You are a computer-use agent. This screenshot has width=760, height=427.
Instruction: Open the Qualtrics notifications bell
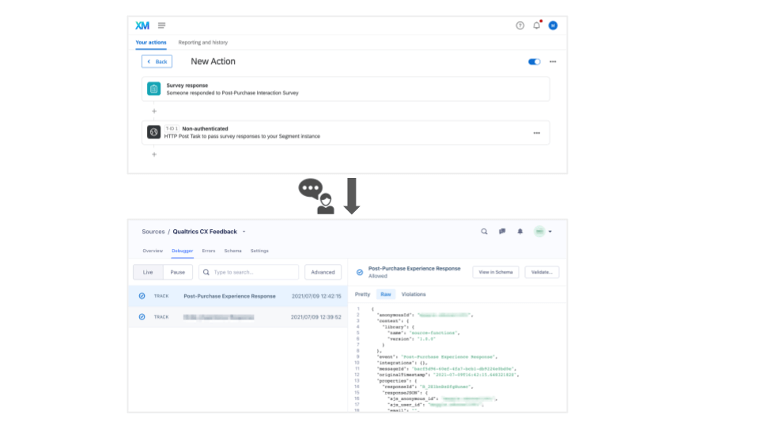point(537,25)
